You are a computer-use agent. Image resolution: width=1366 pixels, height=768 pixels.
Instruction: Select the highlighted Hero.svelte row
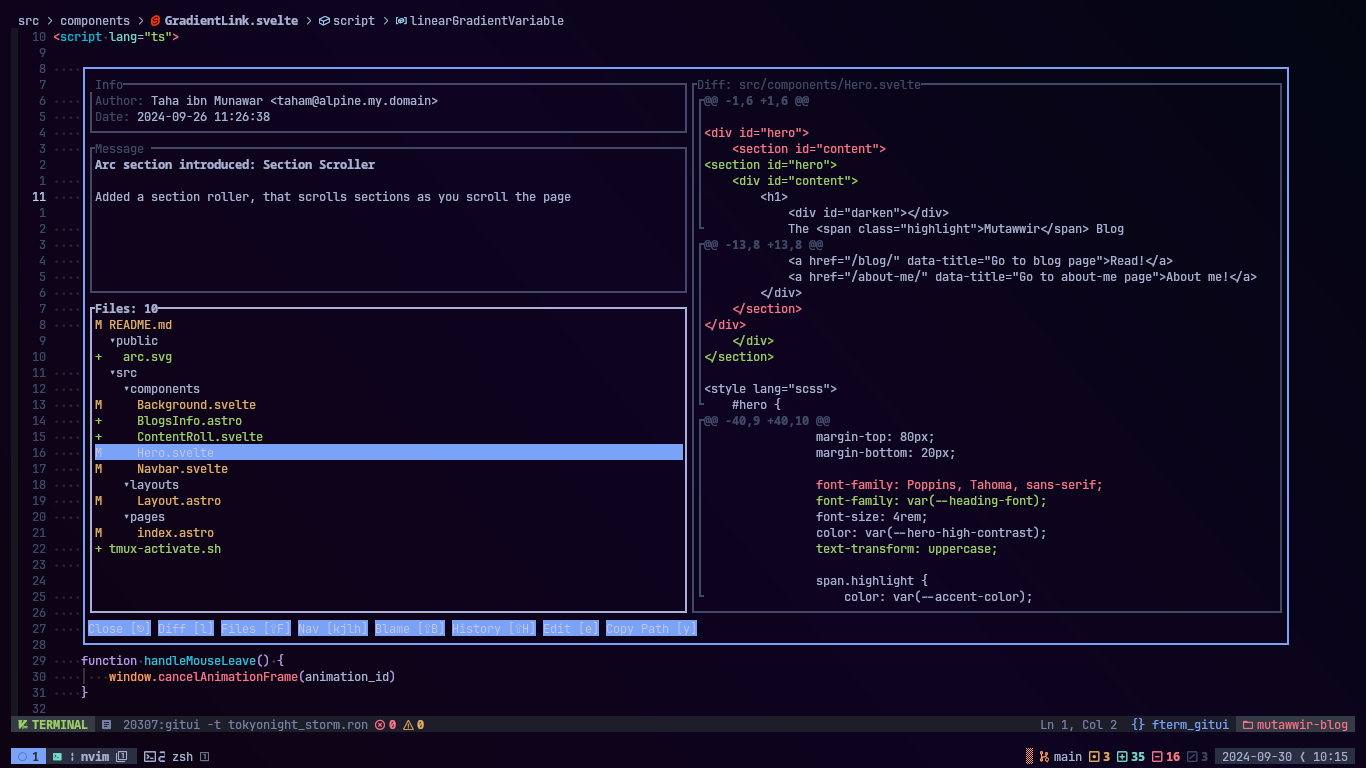pos(388,453)
